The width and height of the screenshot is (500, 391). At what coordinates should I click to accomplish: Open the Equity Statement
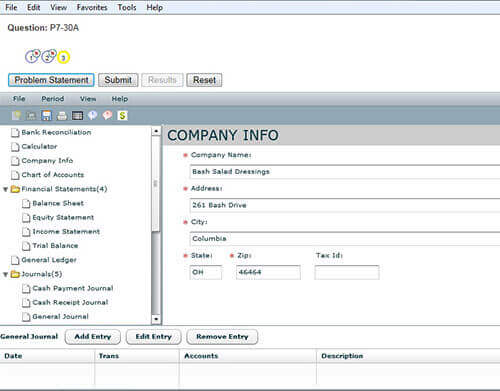pos(58,218)
